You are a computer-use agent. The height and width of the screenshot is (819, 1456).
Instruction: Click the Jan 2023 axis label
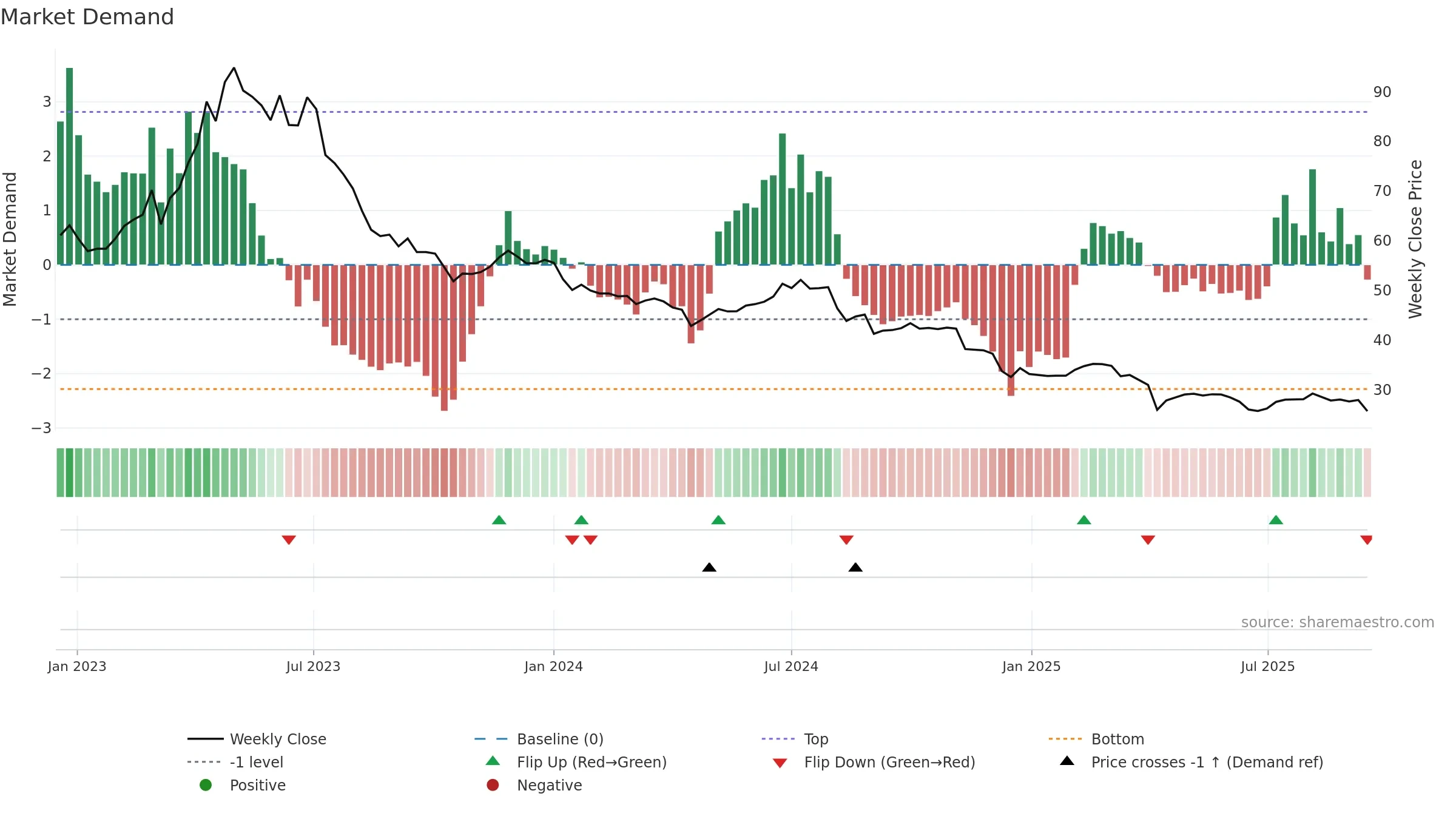[77, 666]
